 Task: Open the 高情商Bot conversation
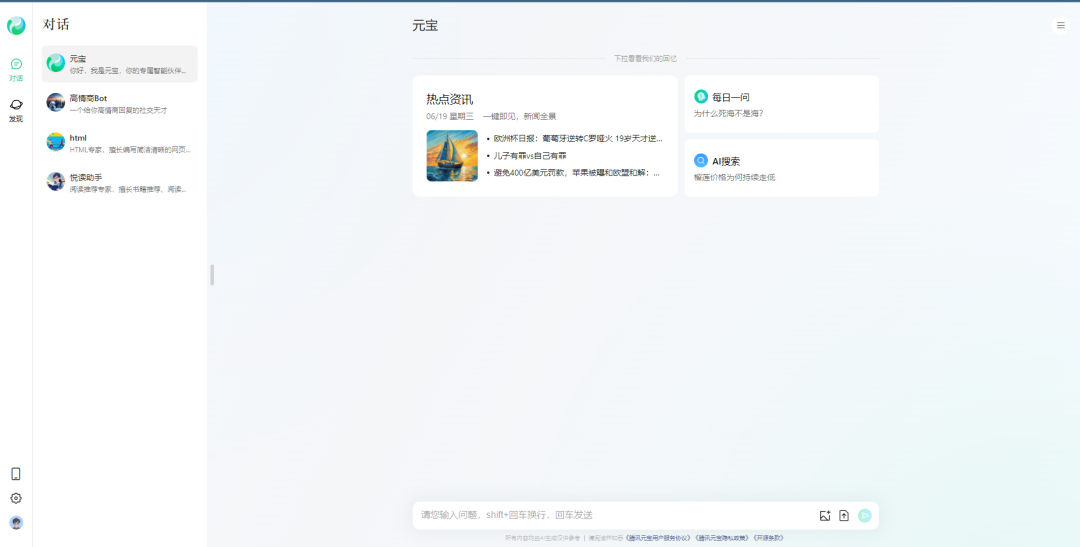point(120,103)
